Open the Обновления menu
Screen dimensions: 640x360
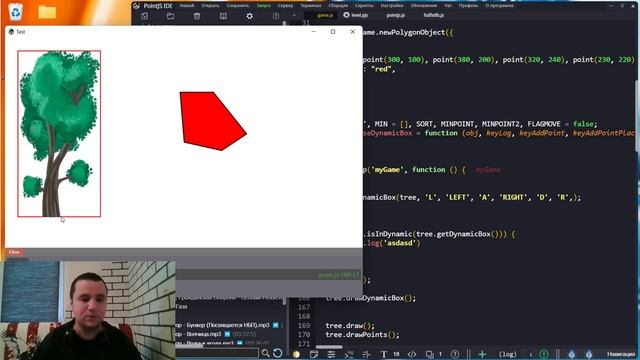[x=424, y=6]
